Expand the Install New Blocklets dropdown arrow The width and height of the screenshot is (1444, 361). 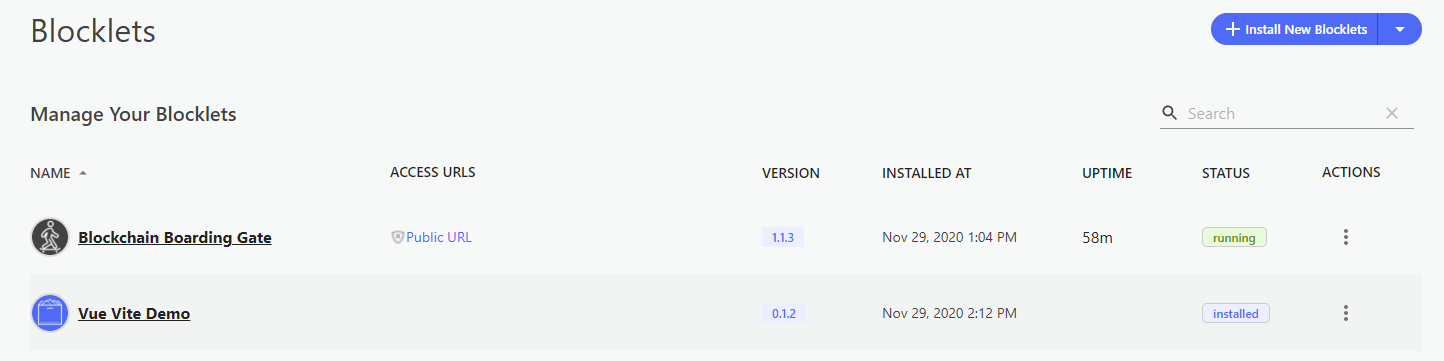point(1400,30)
